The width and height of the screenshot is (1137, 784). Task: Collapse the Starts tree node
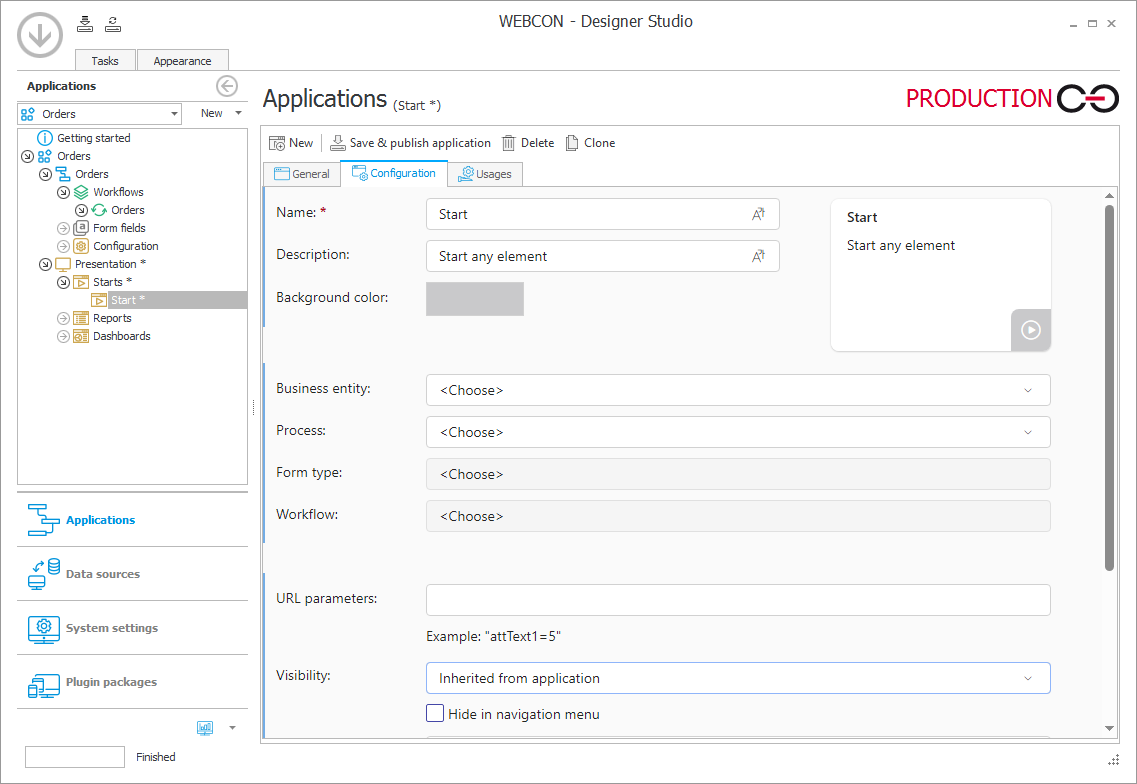point(63,282)
